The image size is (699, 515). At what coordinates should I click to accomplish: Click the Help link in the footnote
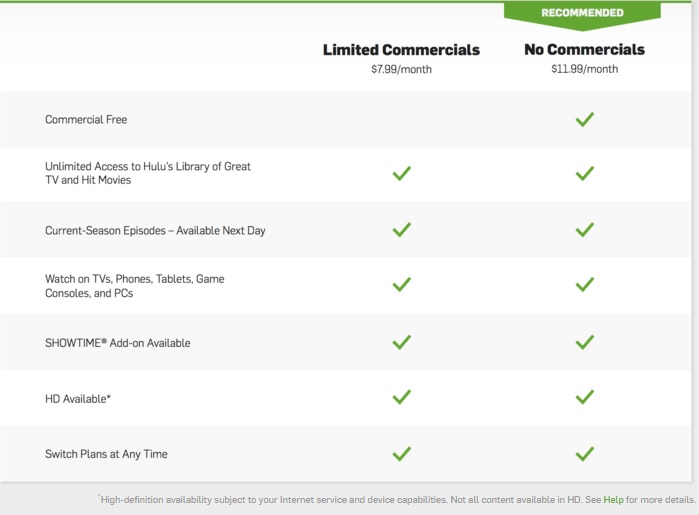pyautogui.click(x=613, y=500)
